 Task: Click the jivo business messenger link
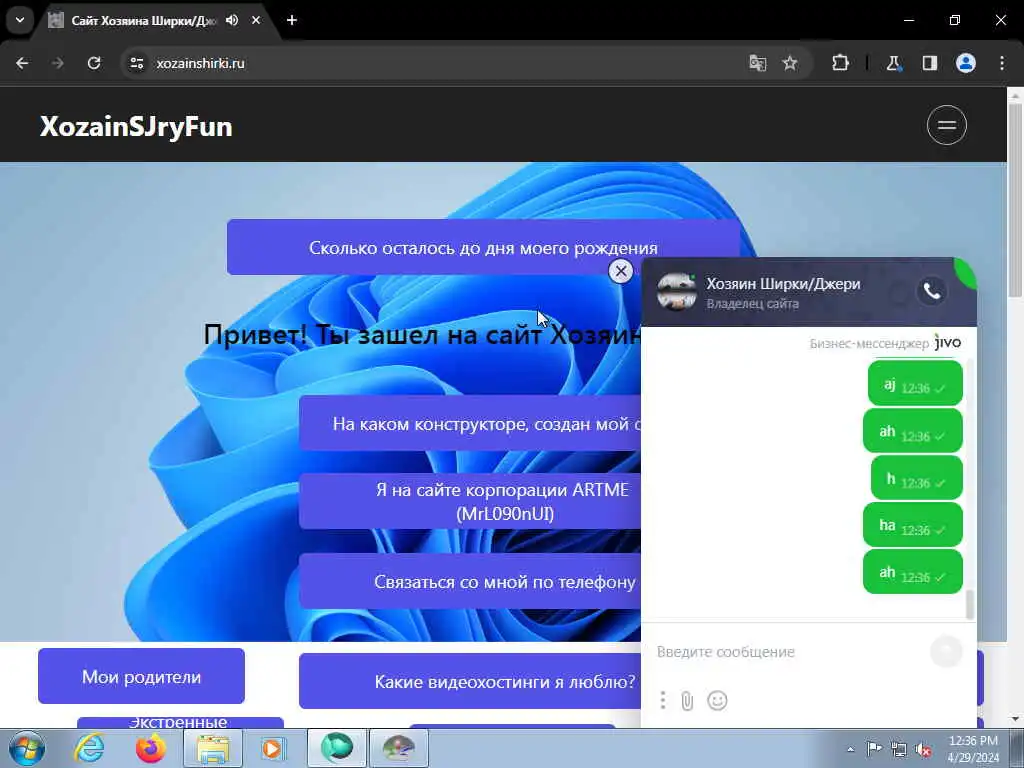[x=885, y=343]
